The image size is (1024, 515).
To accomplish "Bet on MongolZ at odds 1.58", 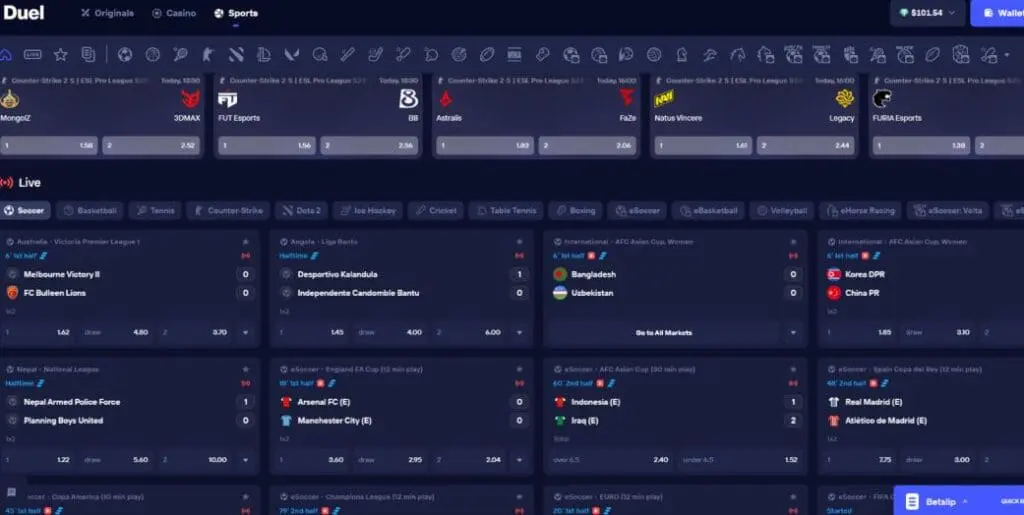I will point(50,146).
